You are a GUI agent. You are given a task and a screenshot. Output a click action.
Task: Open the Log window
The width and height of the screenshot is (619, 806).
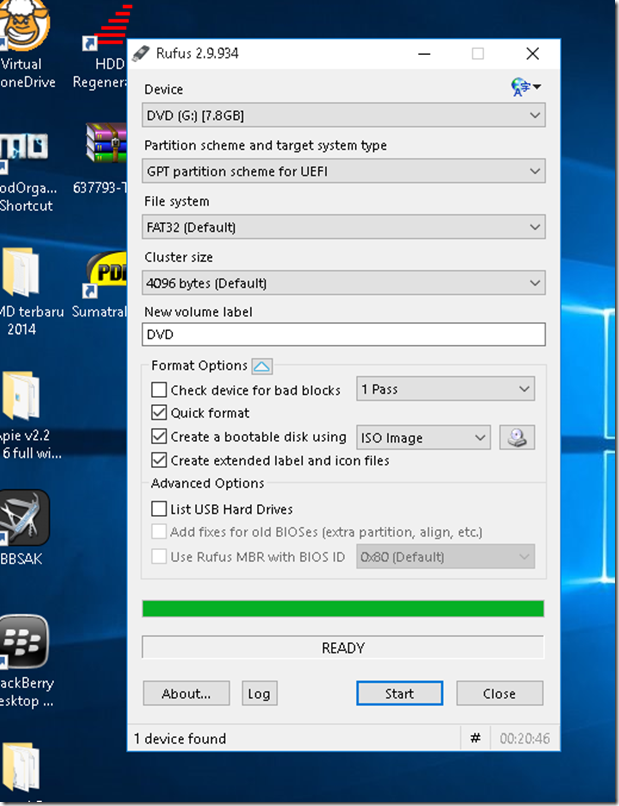(259, 693)
